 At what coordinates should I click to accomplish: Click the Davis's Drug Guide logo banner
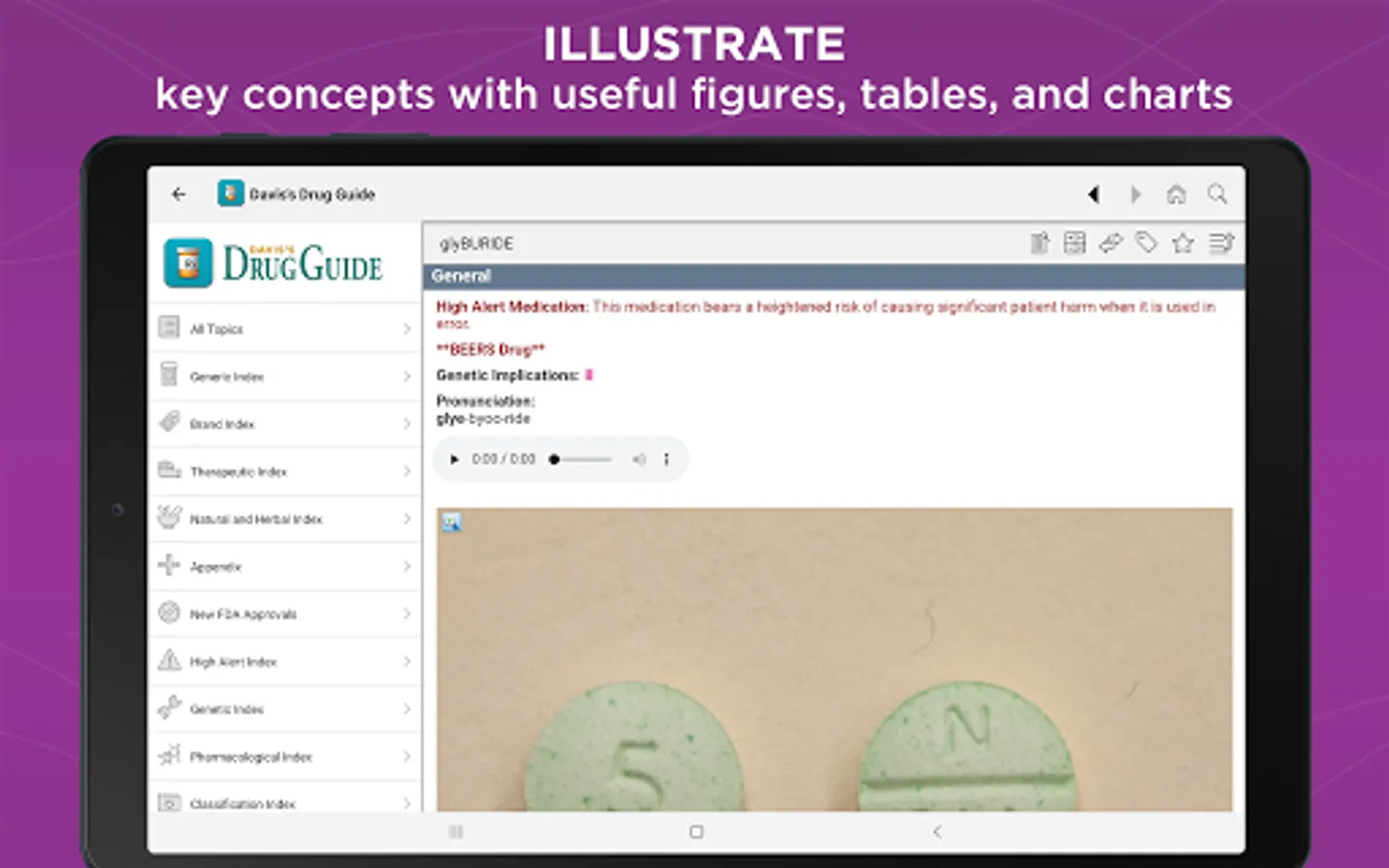[x=274, y=263]
